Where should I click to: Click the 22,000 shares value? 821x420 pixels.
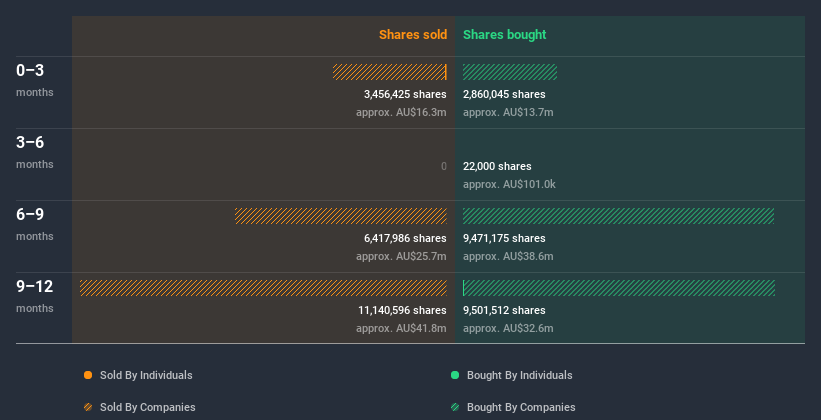tap(497, 167)
